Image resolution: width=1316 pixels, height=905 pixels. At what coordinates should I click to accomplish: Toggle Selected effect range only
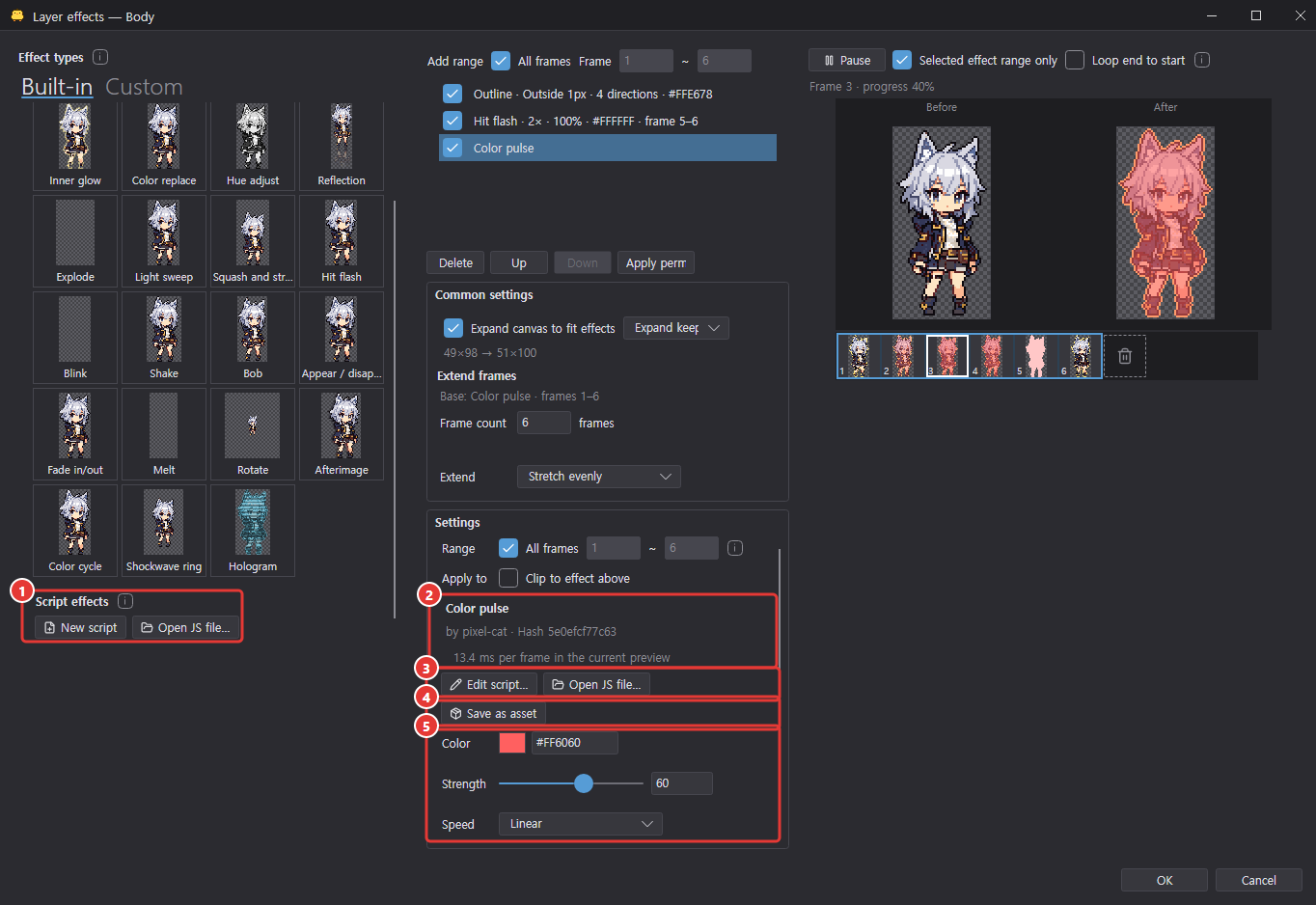tap(902, 60)
